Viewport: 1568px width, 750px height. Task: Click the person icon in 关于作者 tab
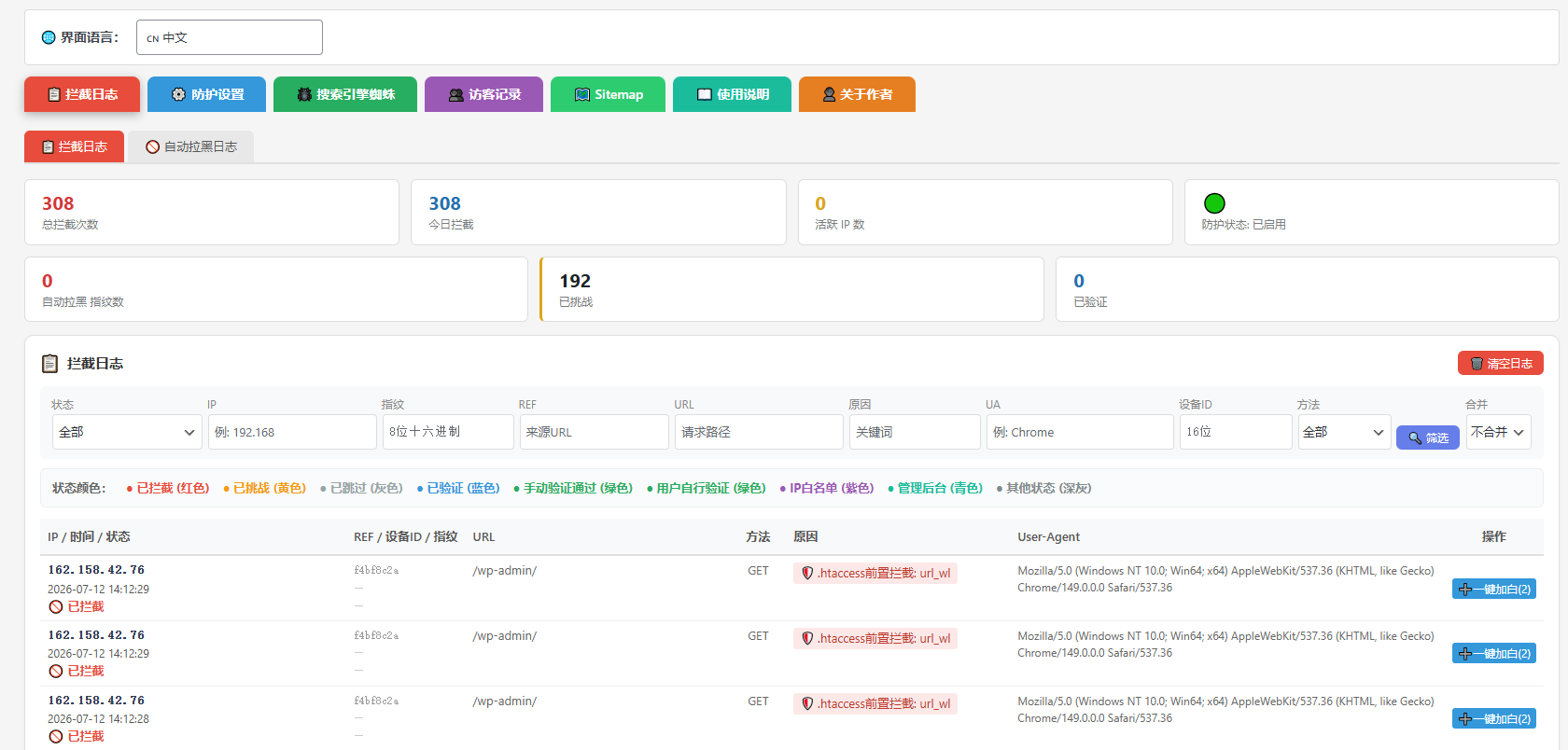(x=829, y=94)
